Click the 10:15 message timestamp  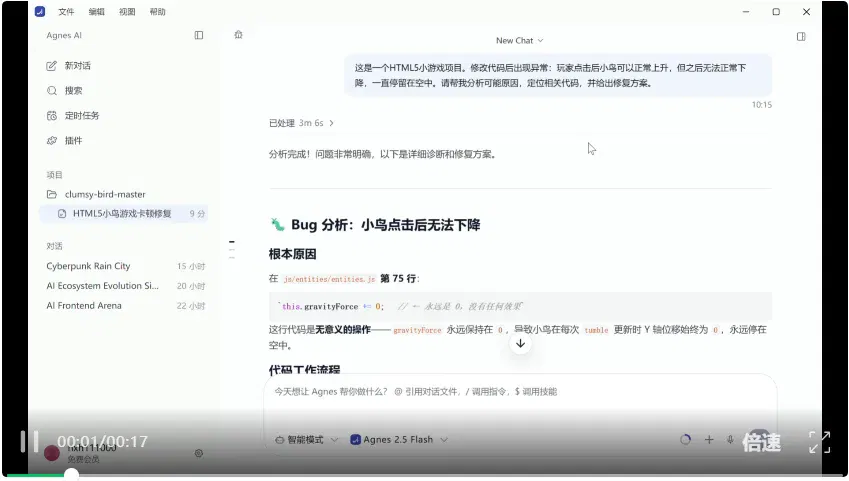point(761,105)
